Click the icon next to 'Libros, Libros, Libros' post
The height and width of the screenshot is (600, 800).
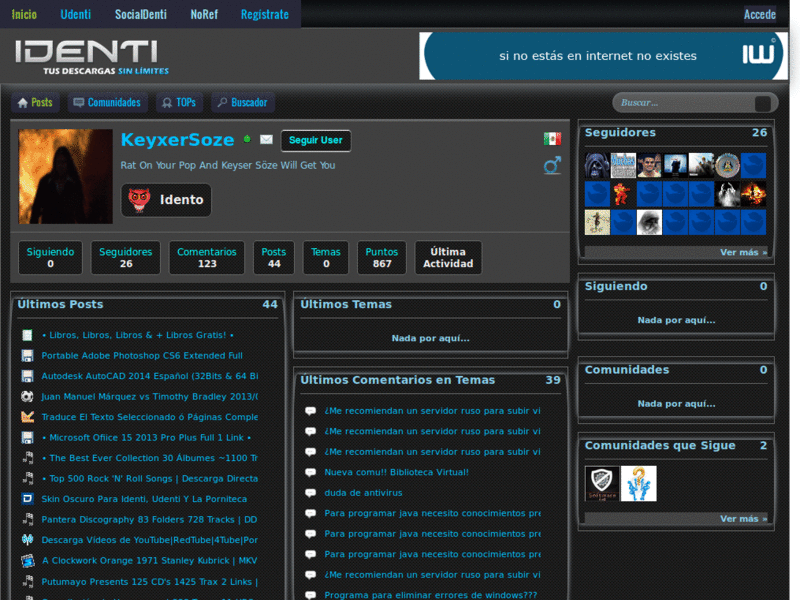point(27,335)
